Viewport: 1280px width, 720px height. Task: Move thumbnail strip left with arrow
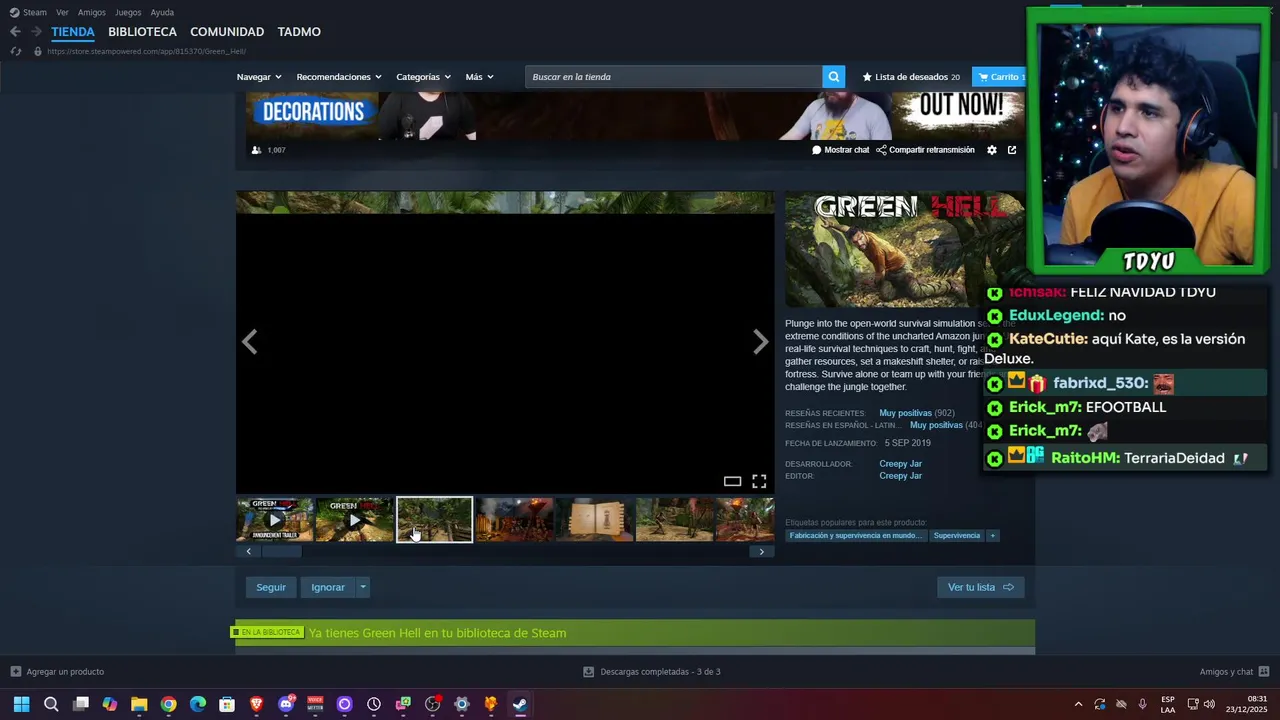pos(249,552)
